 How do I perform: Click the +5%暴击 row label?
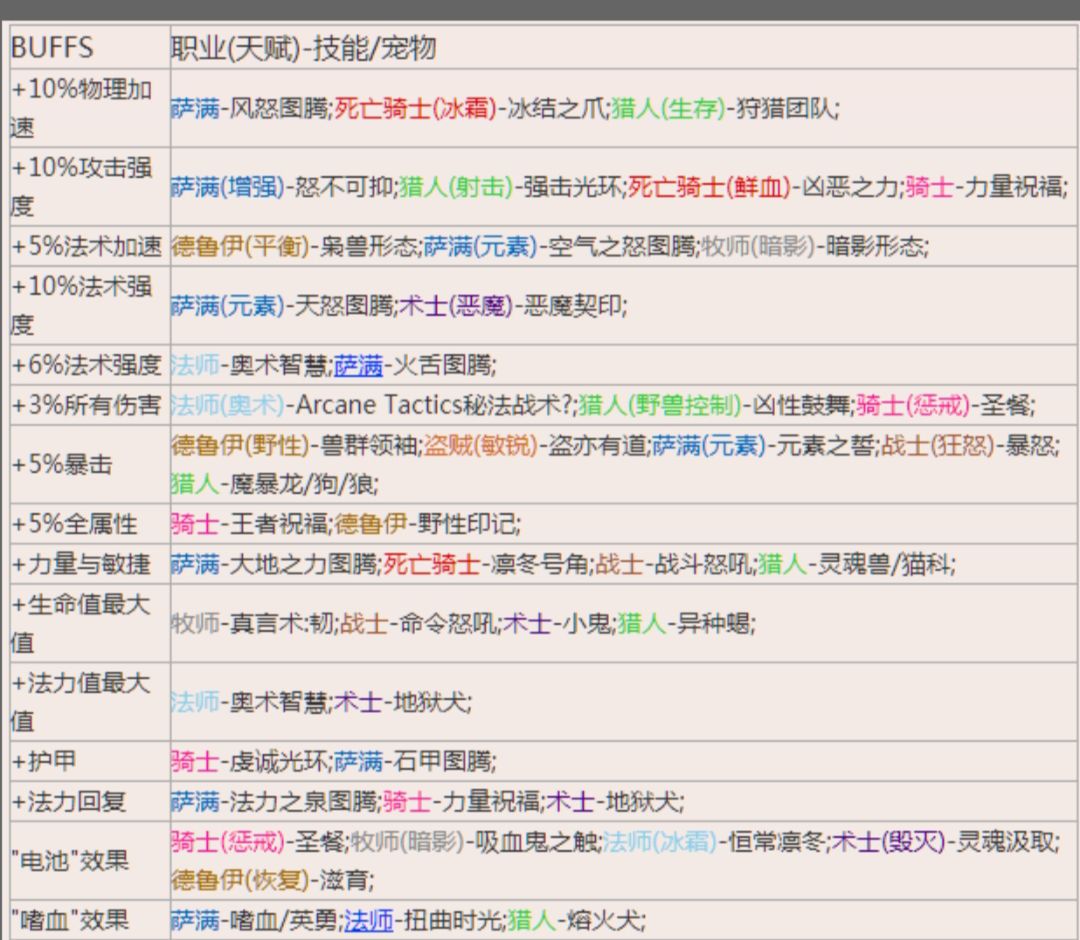tap(85, 463)
